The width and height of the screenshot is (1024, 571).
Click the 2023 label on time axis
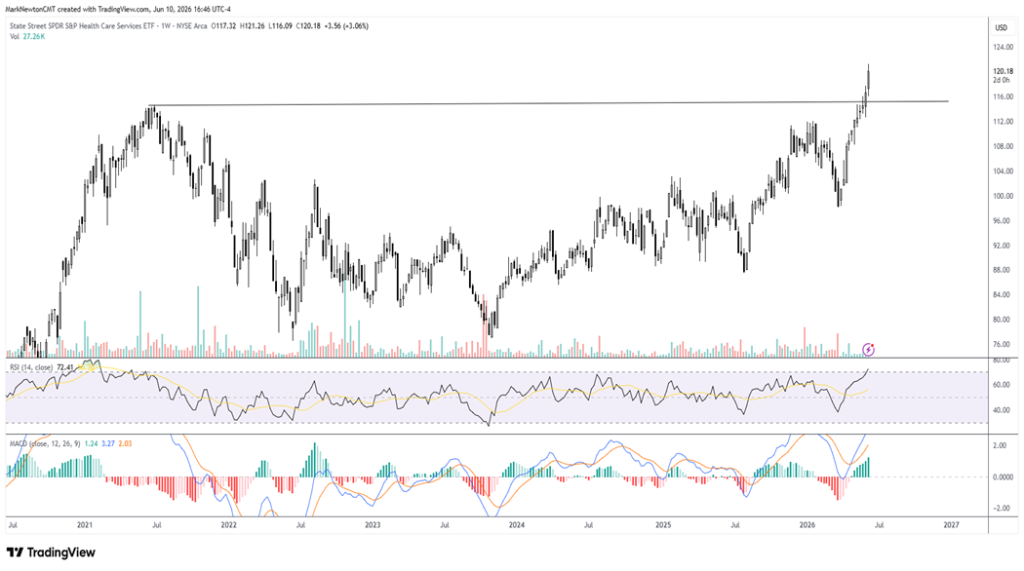pos(372,525)
